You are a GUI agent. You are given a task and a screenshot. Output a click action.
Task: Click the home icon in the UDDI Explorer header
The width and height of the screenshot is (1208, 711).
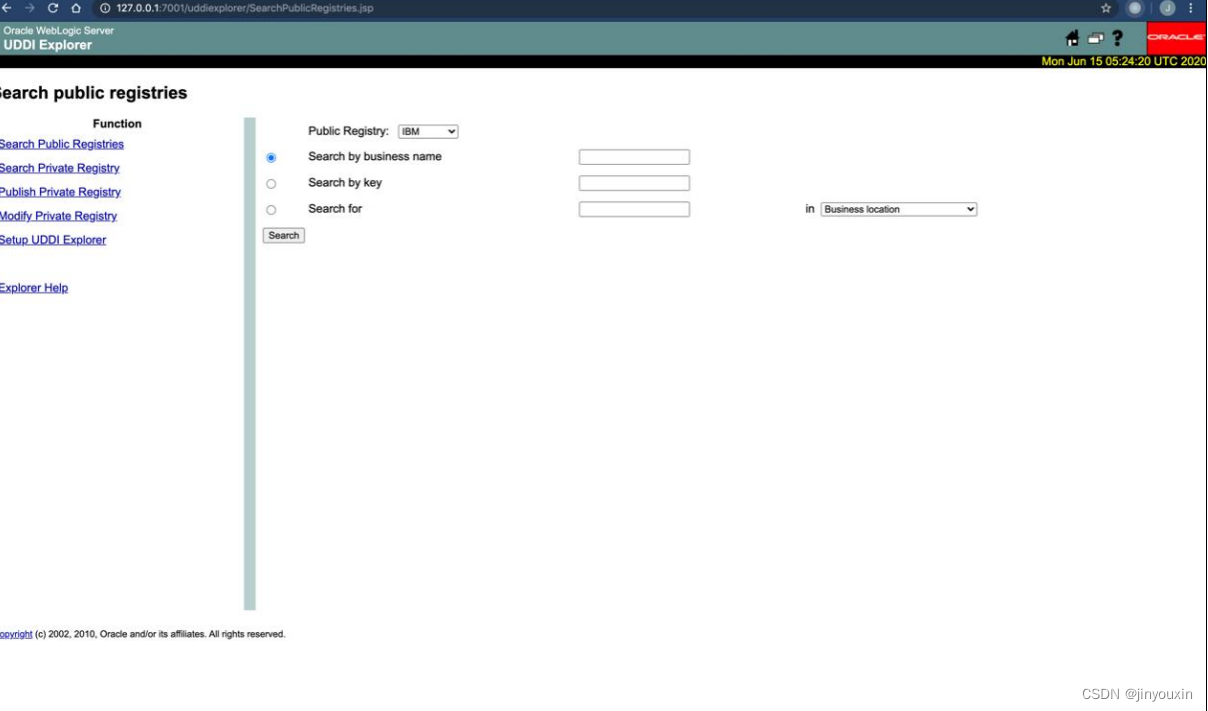[x=1070, y=38]
